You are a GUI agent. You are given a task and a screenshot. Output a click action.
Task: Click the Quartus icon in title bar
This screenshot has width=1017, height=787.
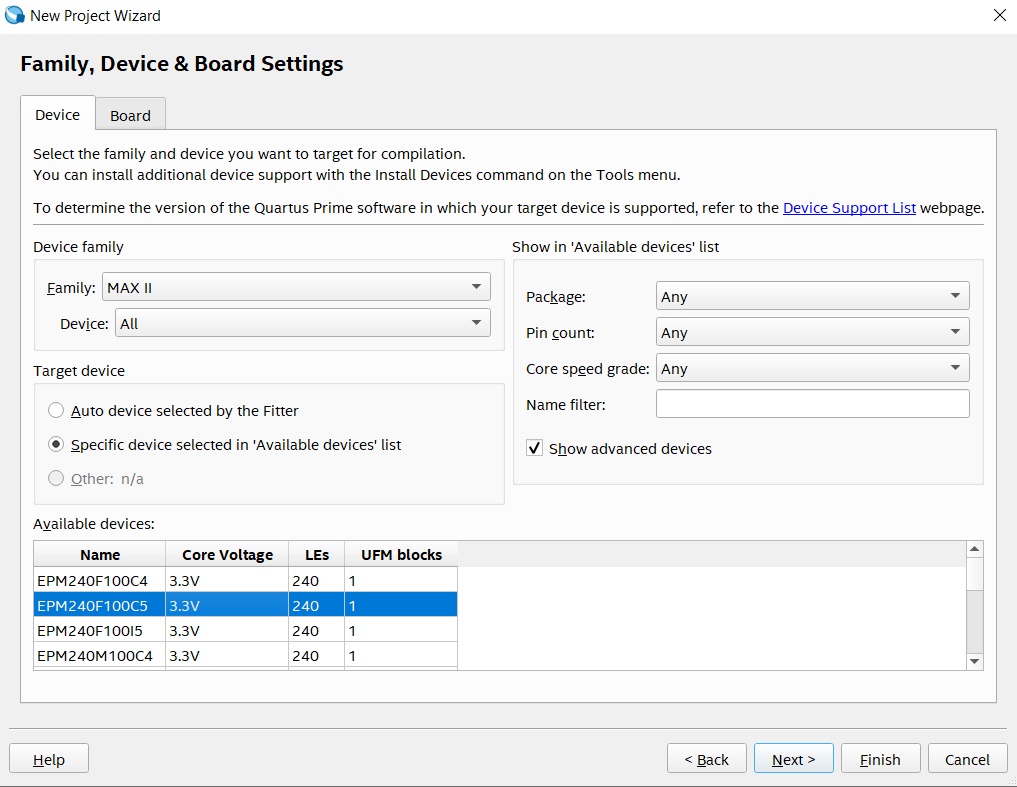[15, 15]
